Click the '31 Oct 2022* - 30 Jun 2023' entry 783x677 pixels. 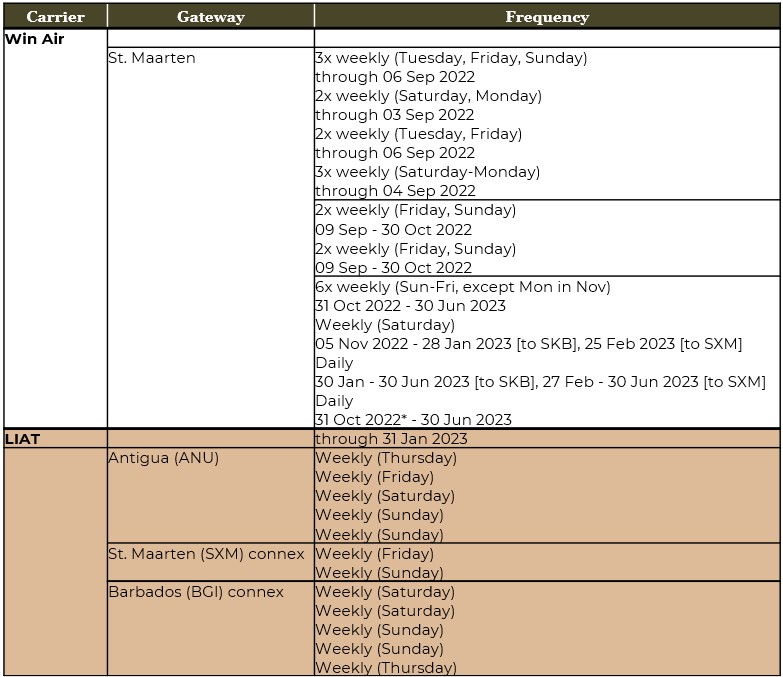coord(413,420)
